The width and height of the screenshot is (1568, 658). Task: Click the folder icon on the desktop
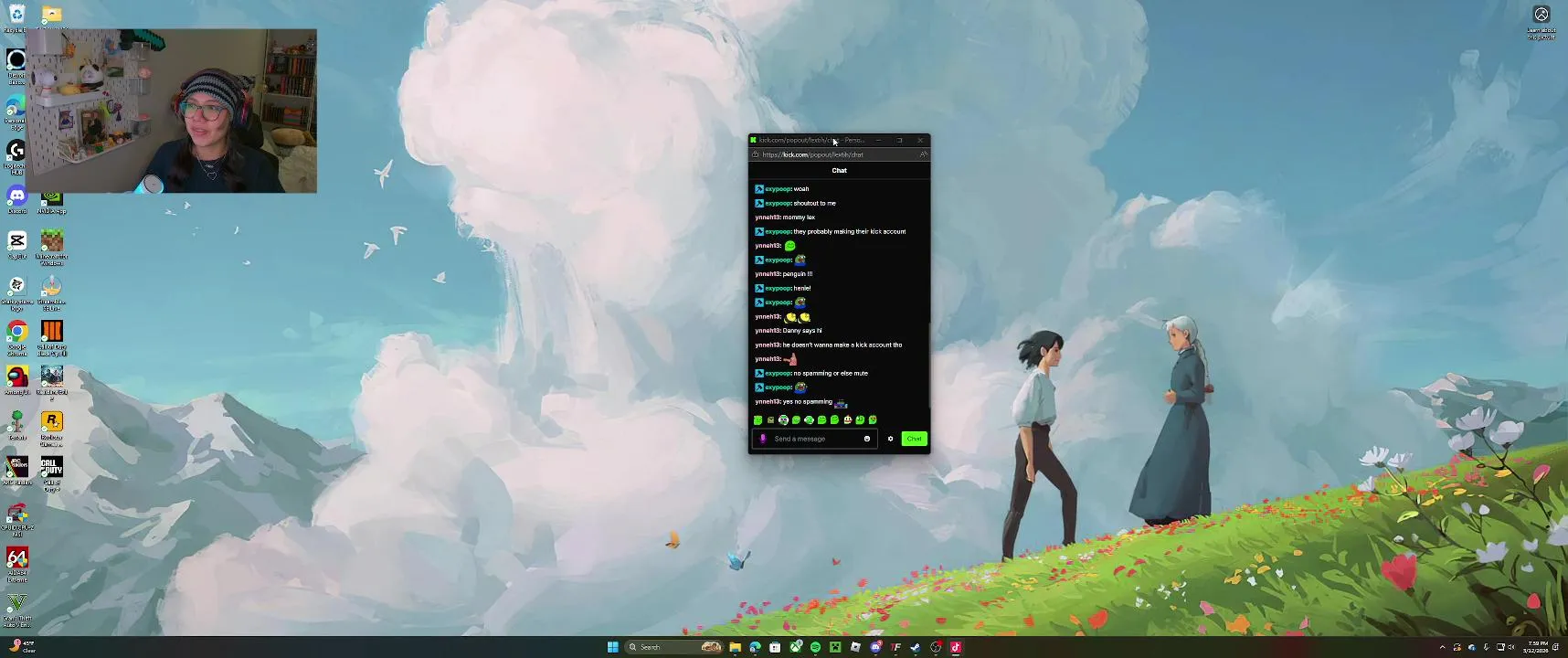click(x=52, y=14)
